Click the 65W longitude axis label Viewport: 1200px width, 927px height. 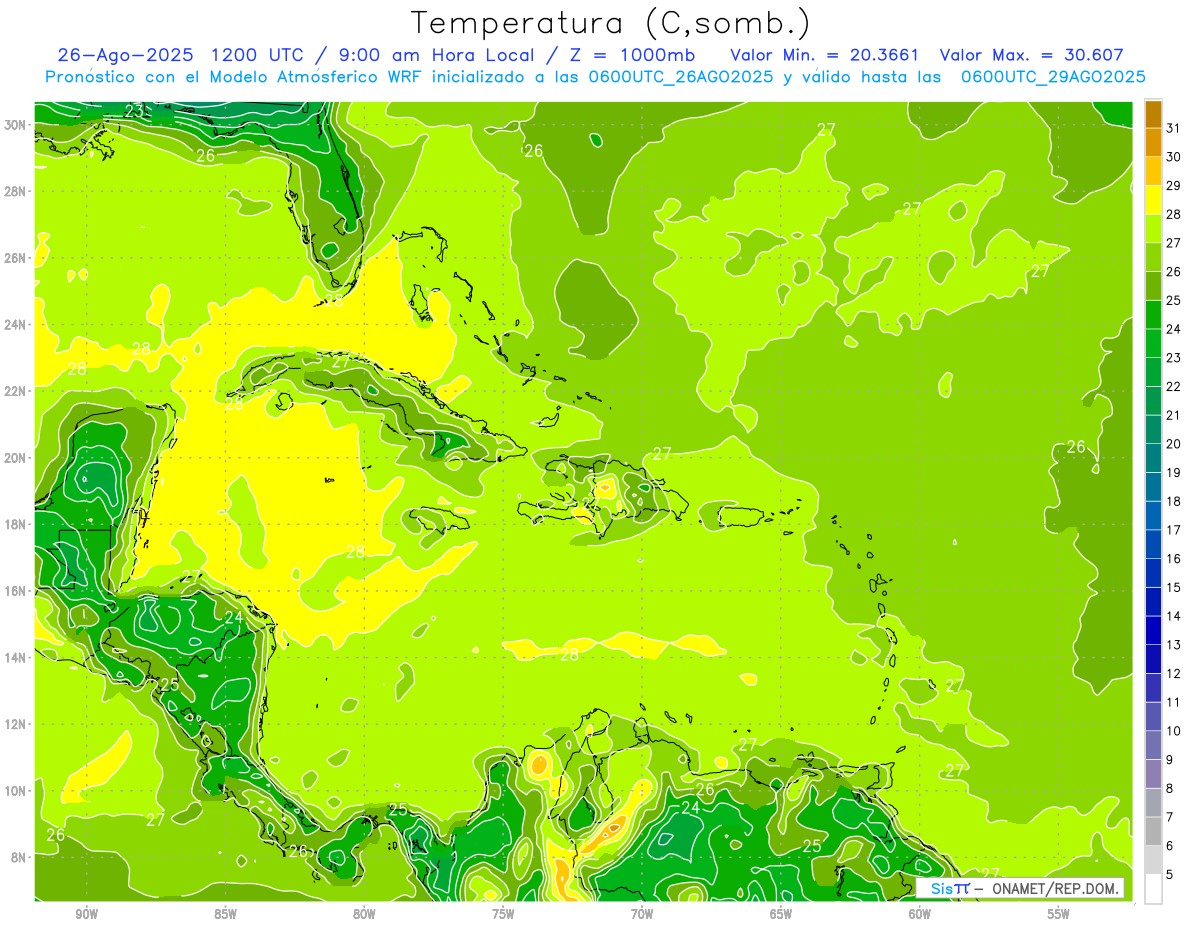click(x=781, y=914)
